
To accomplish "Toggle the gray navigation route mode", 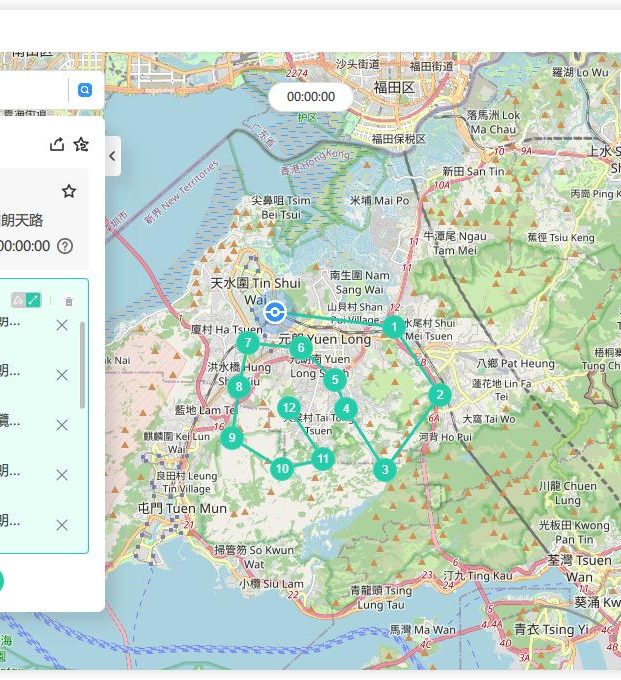I will pyautogui.click(x=18, y=300).
